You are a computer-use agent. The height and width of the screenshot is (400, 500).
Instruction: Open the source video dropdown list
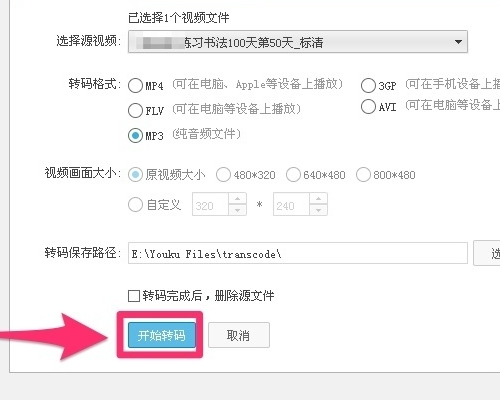pyautogui.click(x=298, y=42)
